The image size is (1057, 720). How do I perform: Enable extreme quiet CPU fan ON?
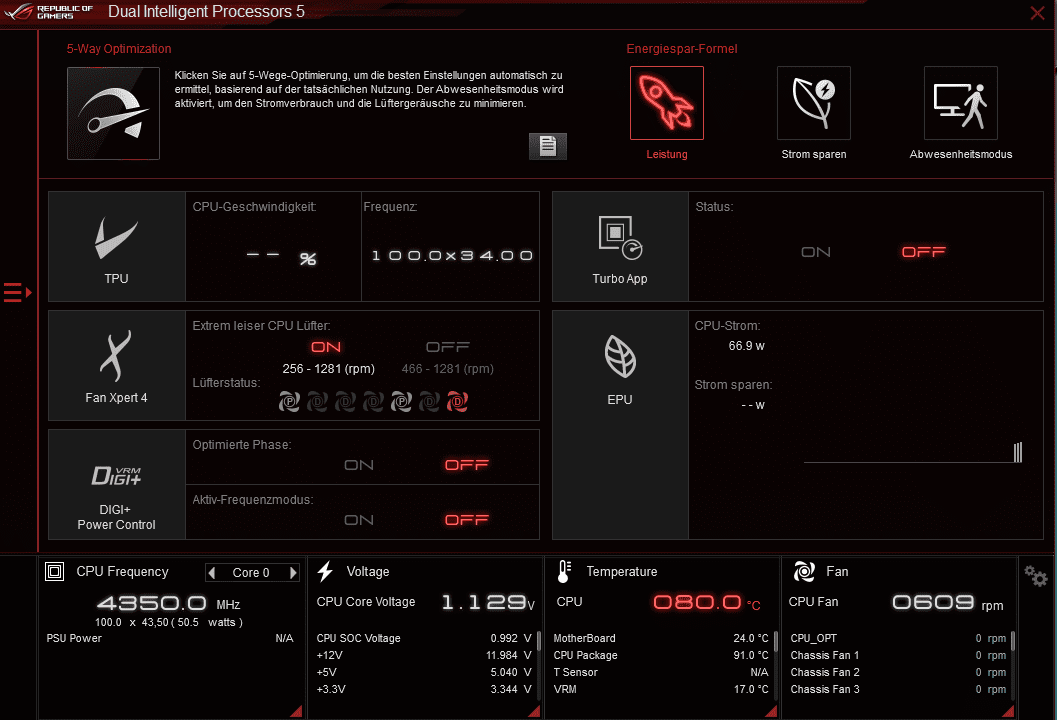click(326, 347)
